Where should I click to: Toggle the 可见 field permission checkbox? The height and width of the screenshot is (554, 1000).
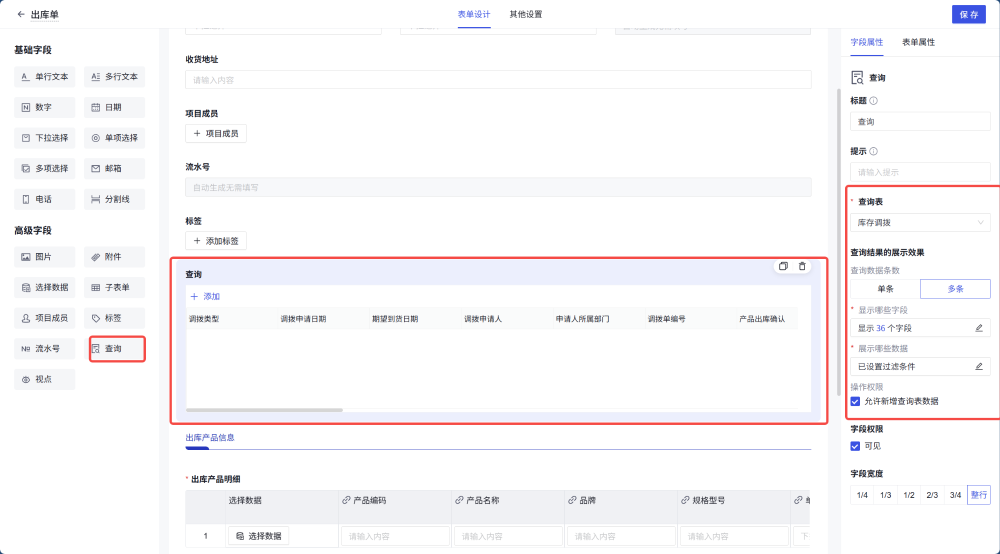(x=855, y=446)
